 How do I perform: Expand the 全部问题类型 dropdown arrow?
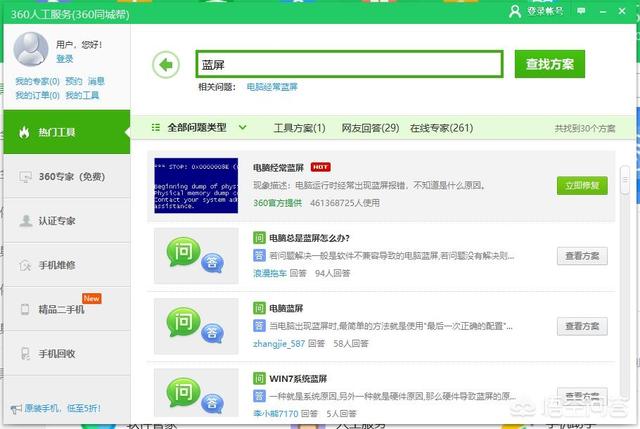click(242, 127)
